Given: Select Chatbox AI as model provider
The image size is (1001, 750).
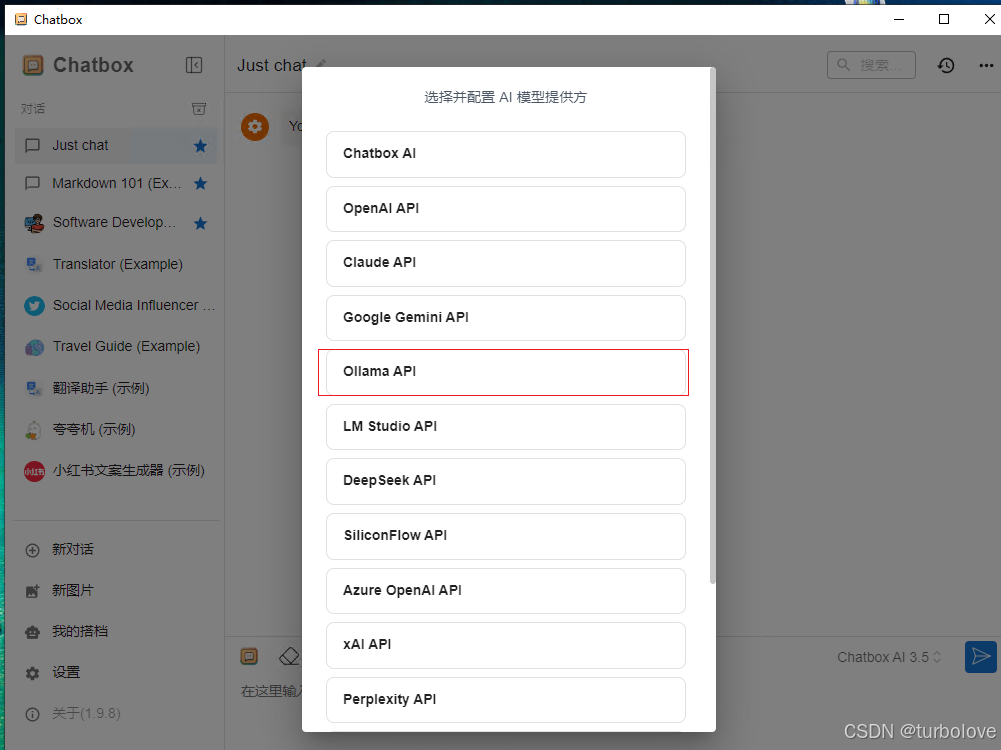Looking at the screenshot, I should pos(506,154).
